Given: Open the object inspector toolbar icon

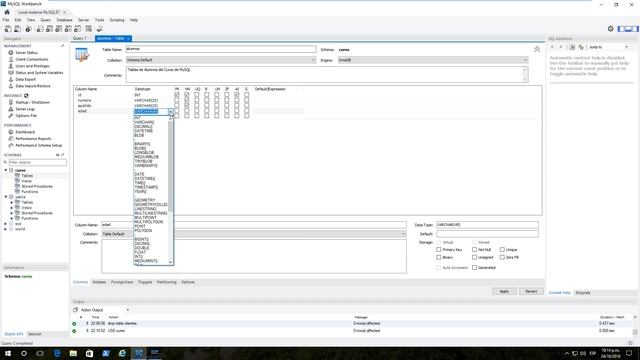Looking at the screenshot, I should (28, 29).
